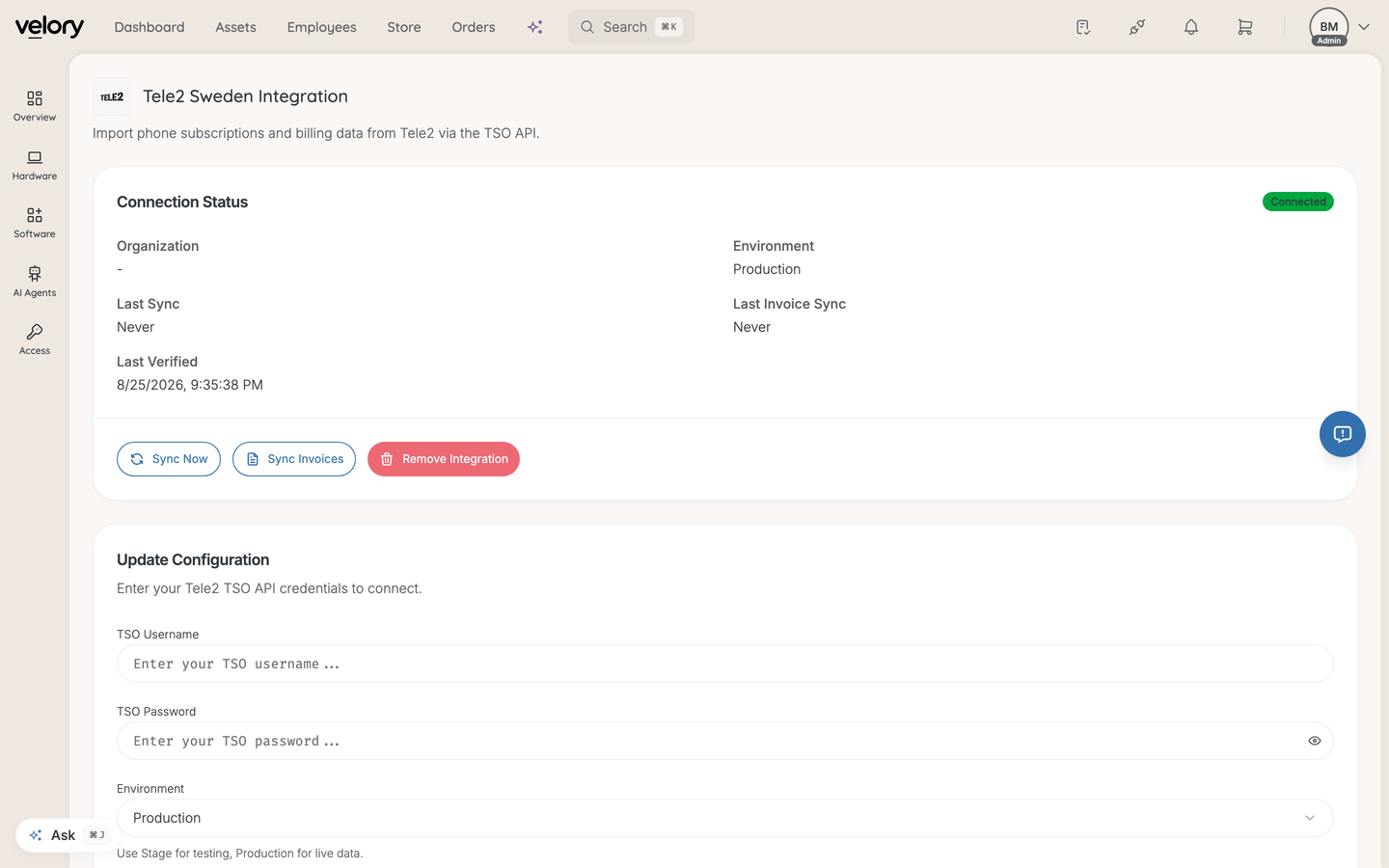1389x868 pixels.
Task: Expand the user account chevron
Action: point(1364,27)
